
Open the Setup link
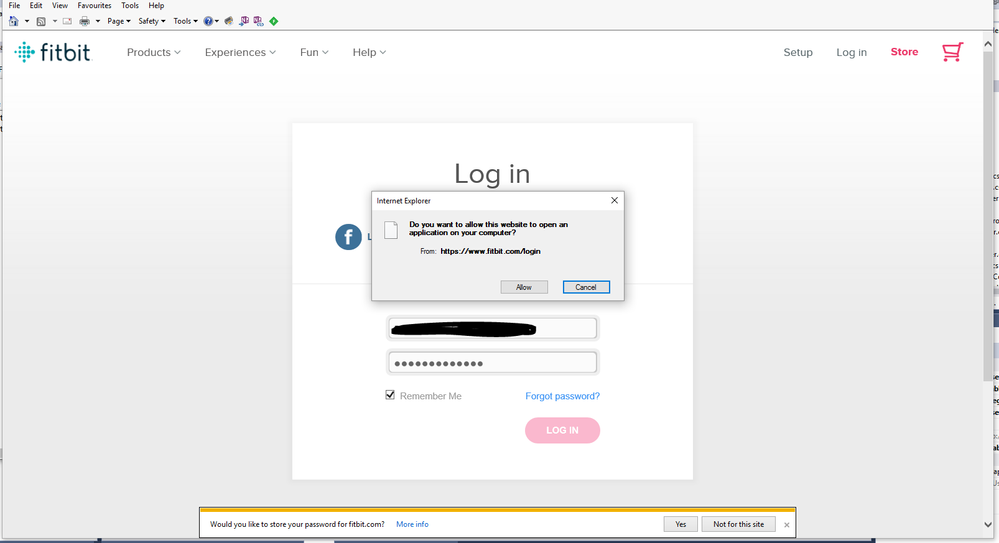pos(798,52)
